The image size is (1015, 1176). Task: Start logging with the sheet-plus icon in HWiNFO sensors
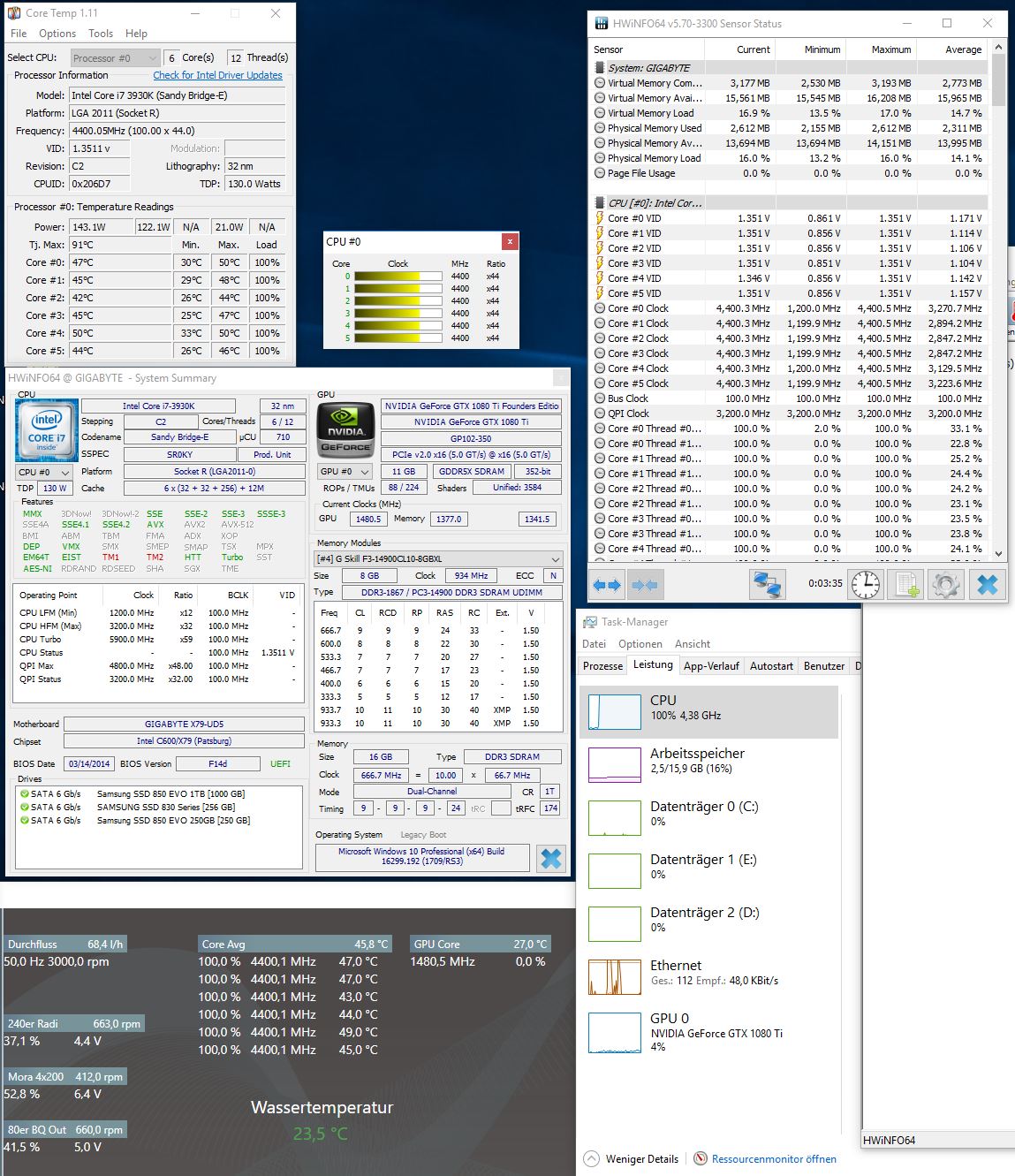coord(908,585)
